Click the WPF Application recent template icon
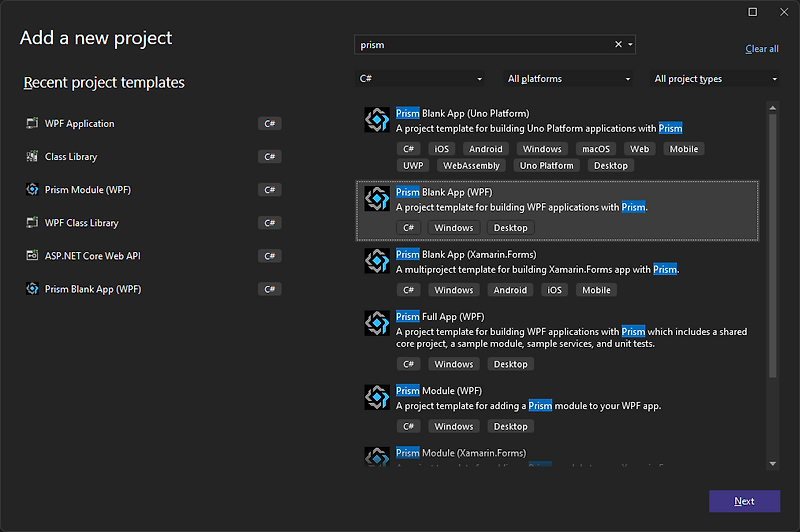Screen dimensions: 800x532 (x=32, y=124)
